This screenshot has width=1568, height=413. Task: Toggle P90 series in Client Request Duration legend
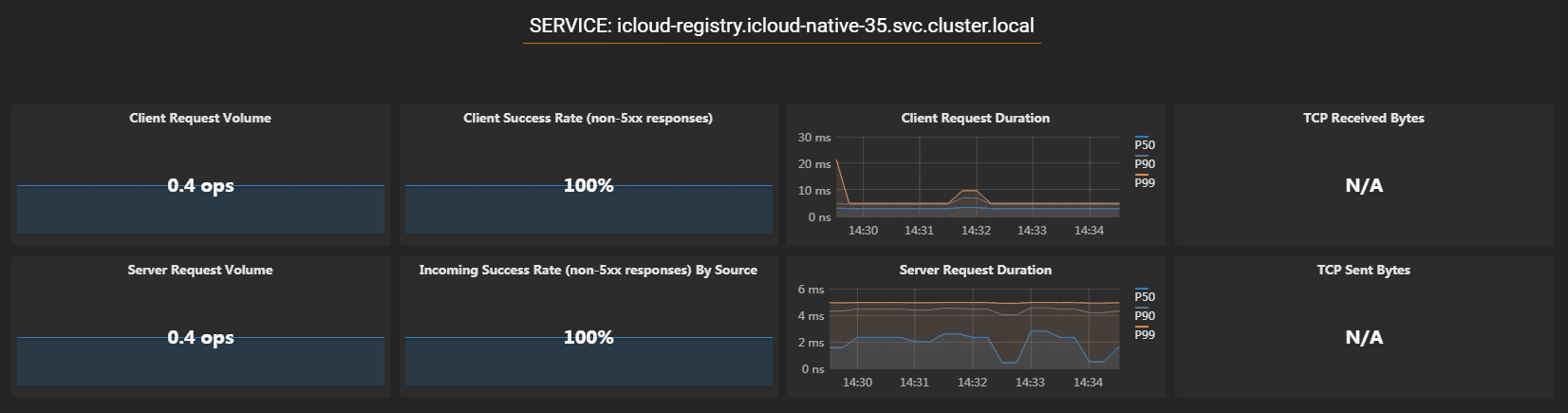[x=1145, y=164]
